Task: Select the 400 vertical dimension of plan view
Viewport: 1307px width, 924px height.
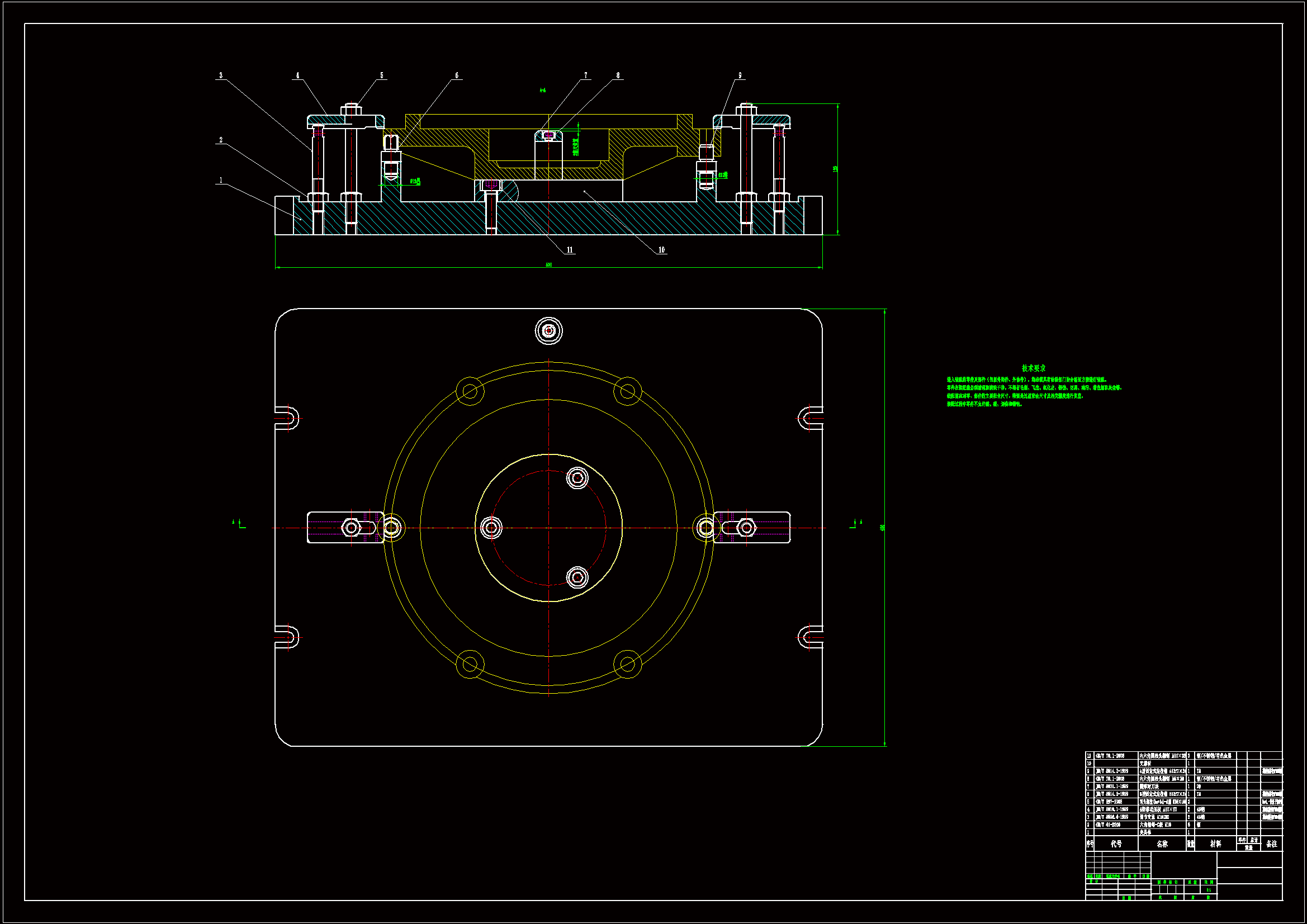Action: pyautogui.click(x=882, y=528)
